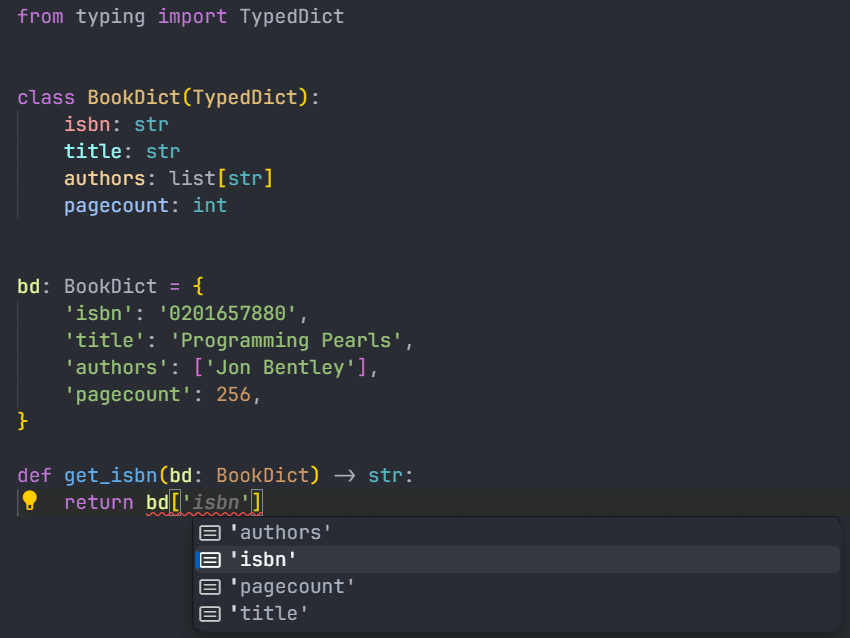Select 'title' in the autocomplete menu

pyautogui.click(x=270, y=613)
